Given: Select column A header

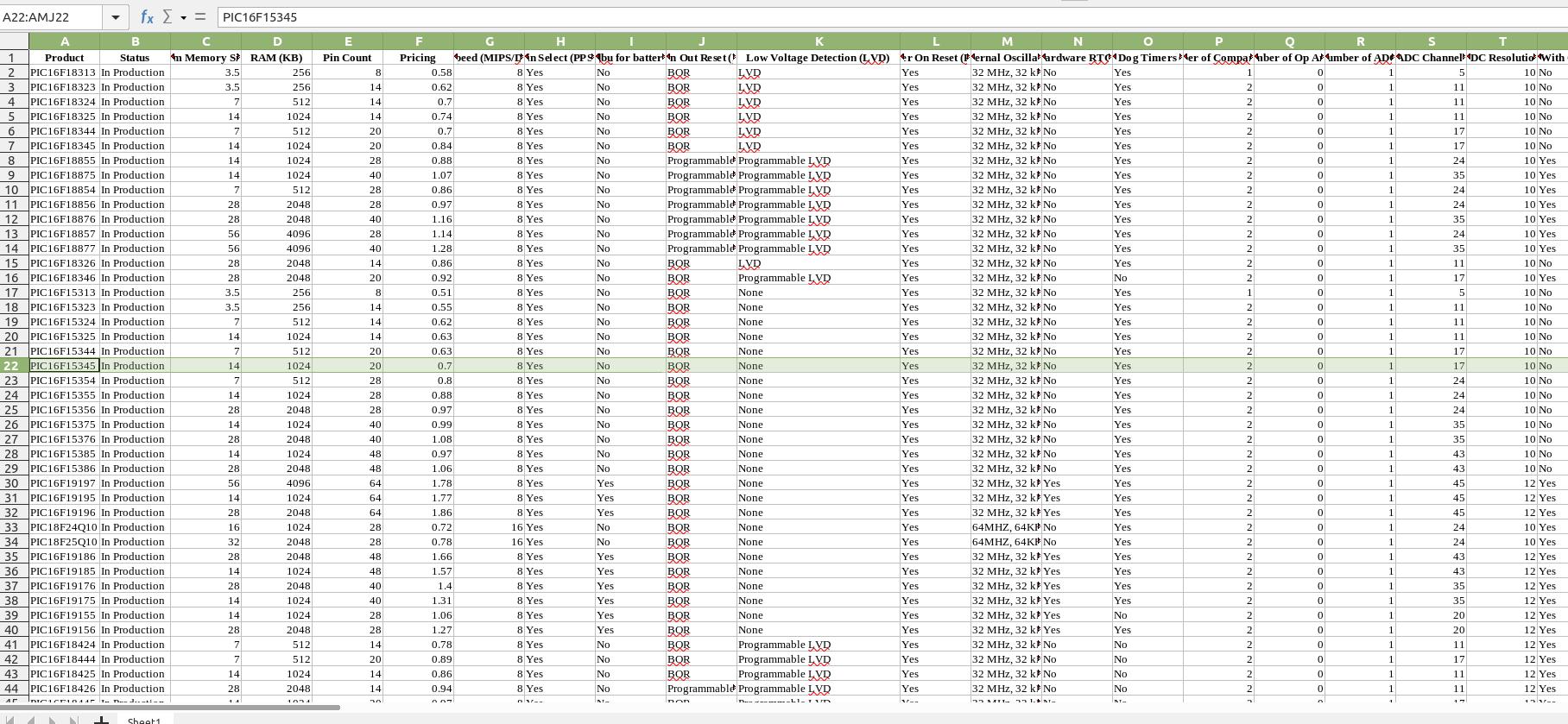Looking at the screenshot, I should [64, 41].
